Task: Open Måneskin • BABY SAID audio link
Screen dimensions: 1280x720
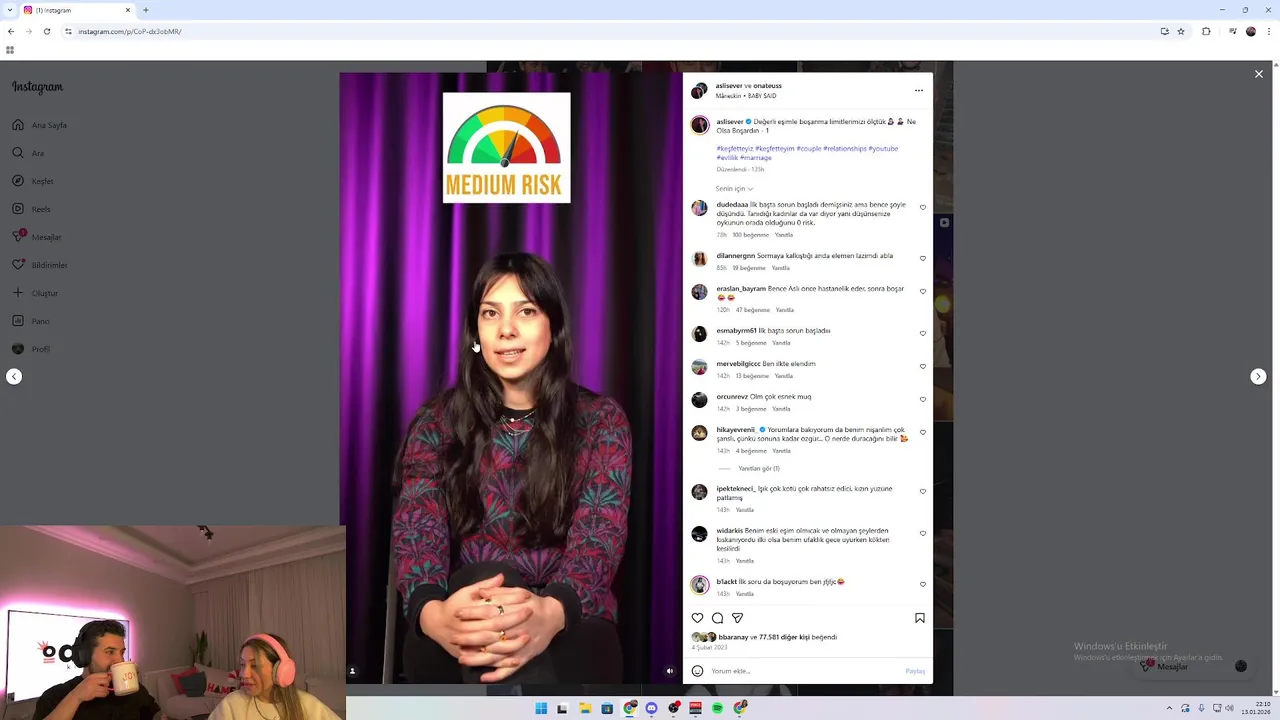Action: [746, 96]
